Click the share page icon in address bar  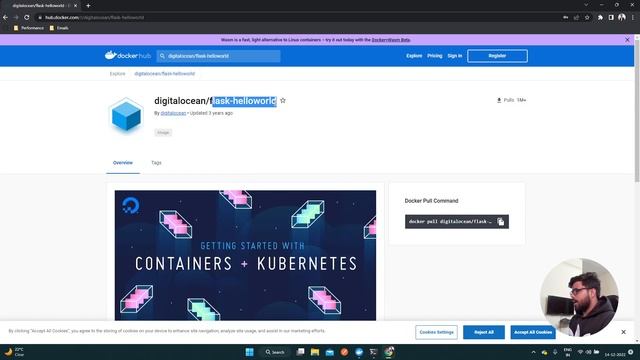(x=576, y=18)
